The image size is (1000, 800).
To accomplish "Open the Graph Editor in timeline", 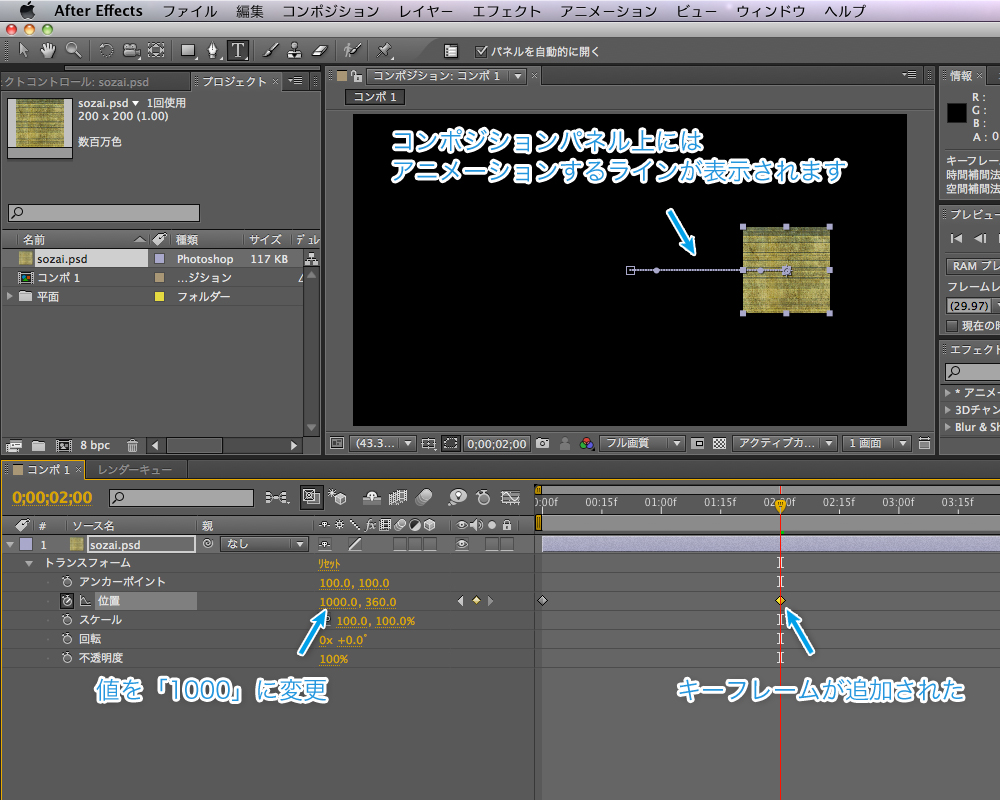I will (x=511, y=497).
